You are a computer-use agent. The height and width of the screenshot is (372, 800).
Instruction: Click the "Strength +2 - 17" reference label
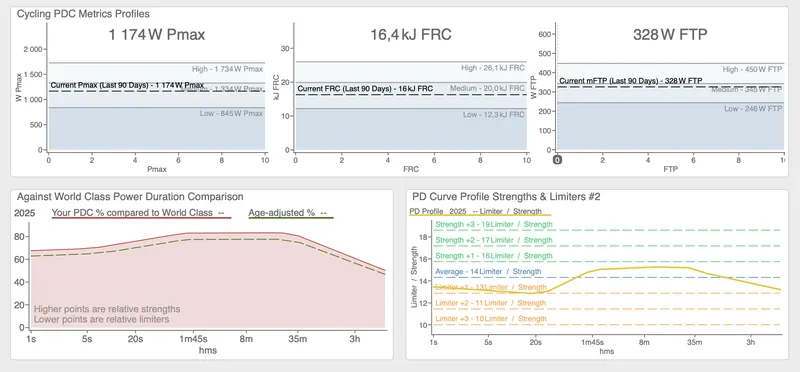(494, 240)
